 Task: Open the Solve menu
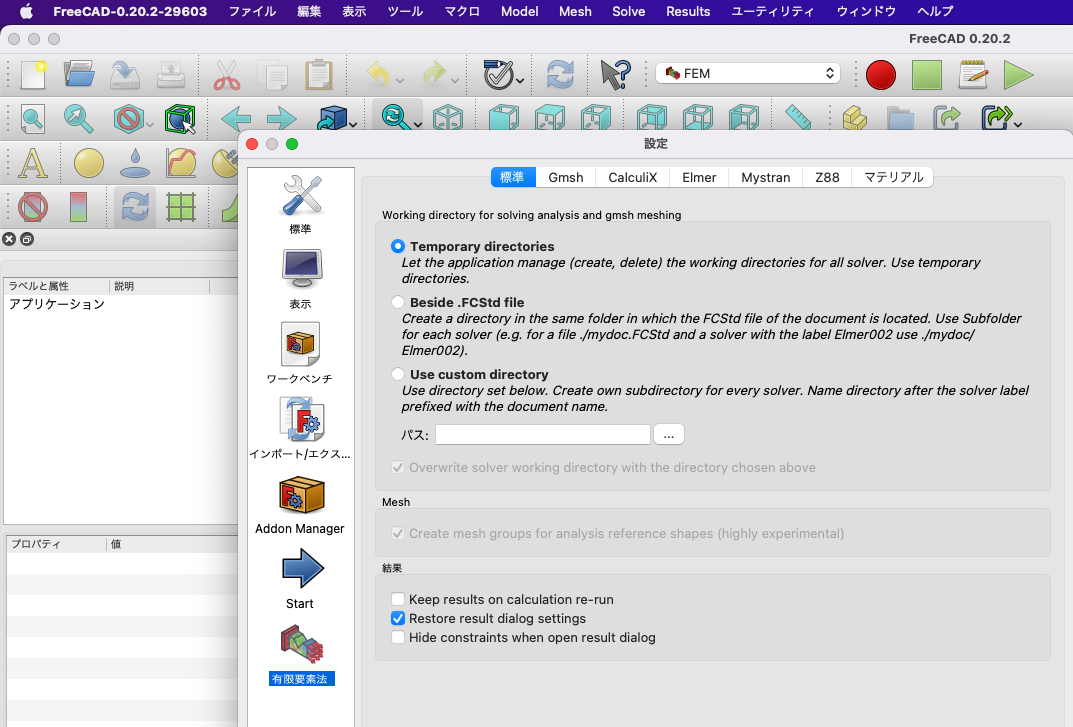628,12
